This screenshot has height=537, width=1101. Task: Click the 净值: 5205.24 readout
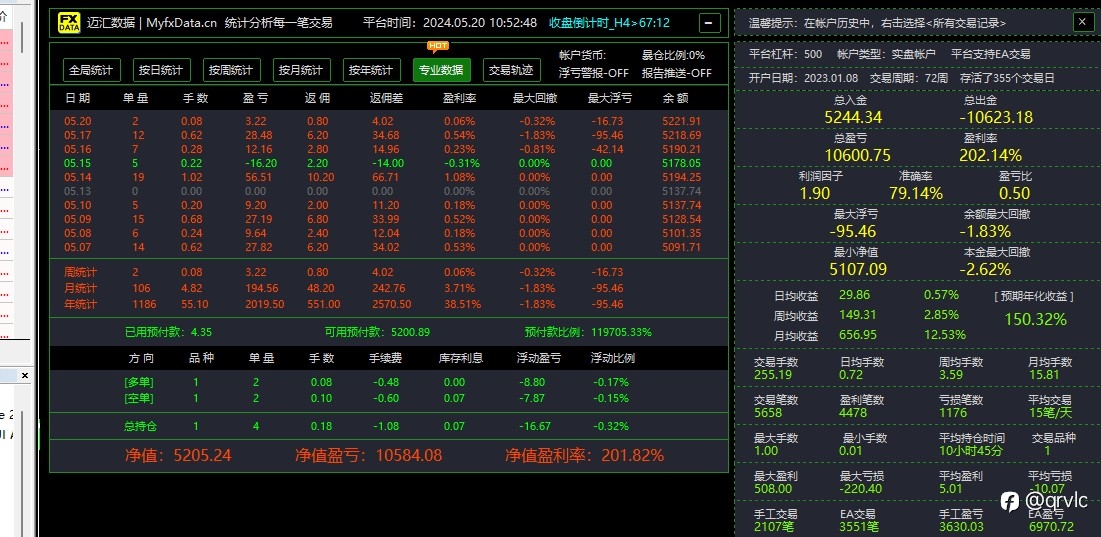tap(178, 455)
